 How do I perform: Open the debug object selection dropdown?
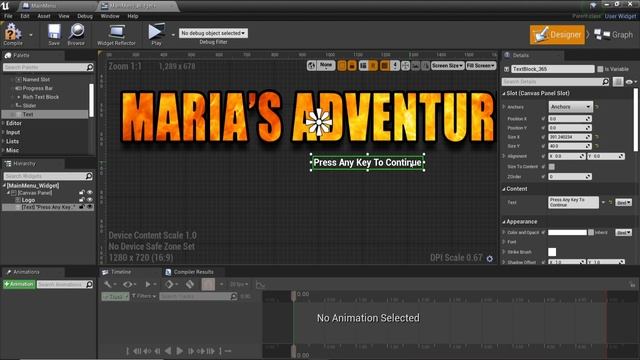point(213,33)
